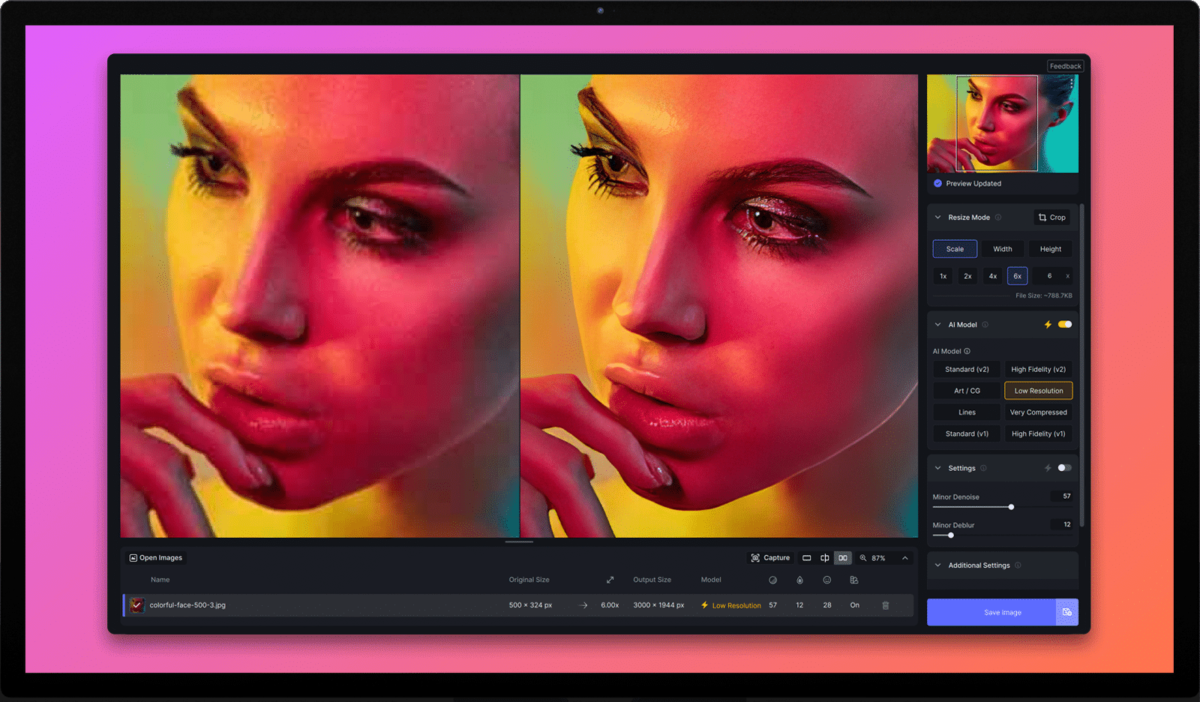Click the right panel vertical scrollbar
The width and height of the screenshot is (1200, 702).
click(x=1082, y=365)
